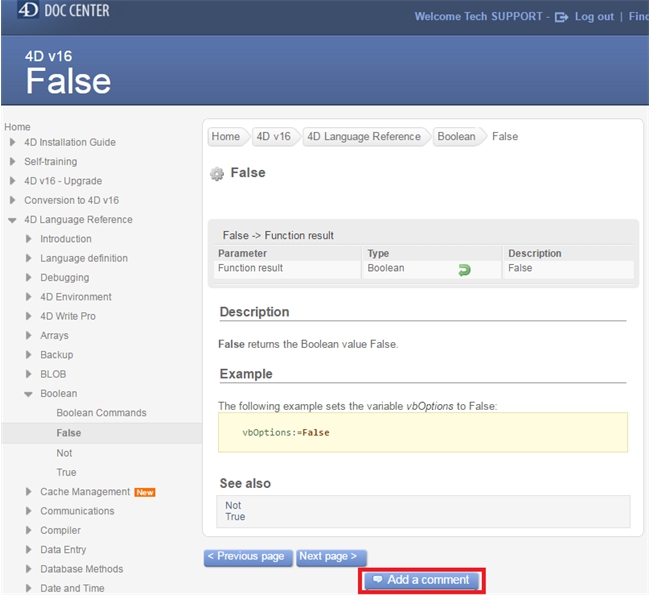Open the Not link under See also

(x=233, y=505)
